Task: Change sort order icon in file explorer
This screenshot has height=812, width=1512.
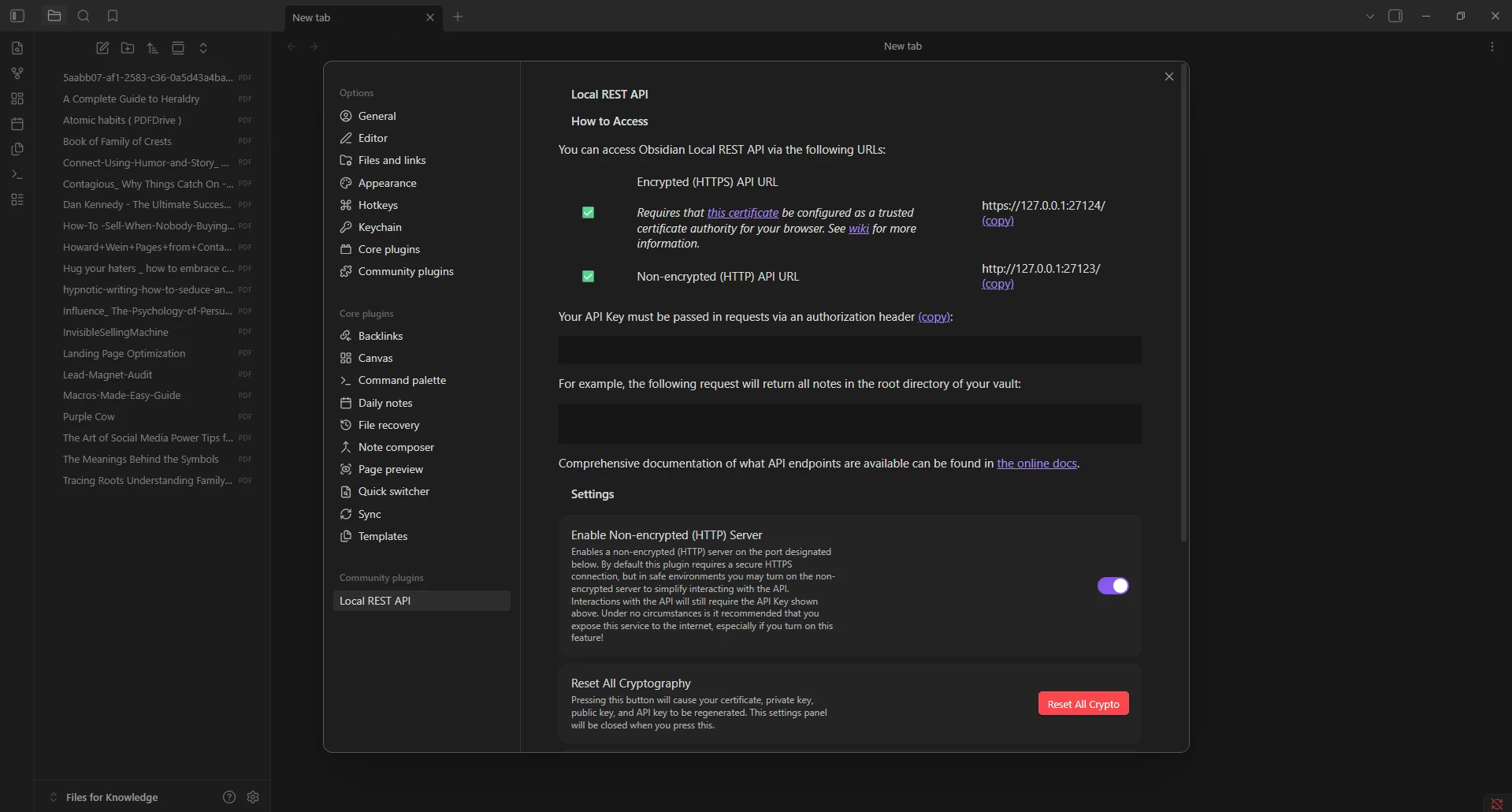Action: tap(153, 48)
